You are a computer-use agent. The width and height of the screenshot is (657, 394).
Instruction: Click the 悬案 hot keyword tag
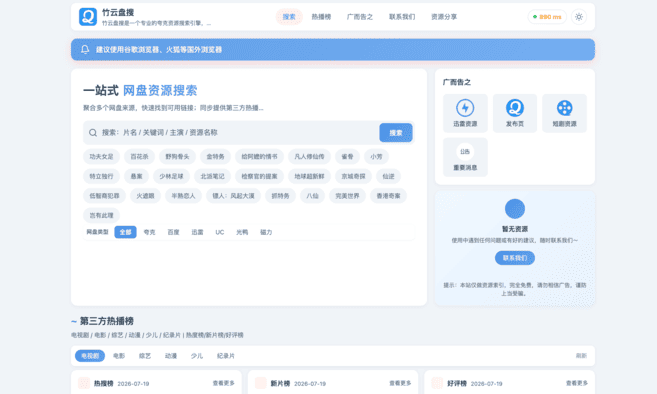click(137, 176)
